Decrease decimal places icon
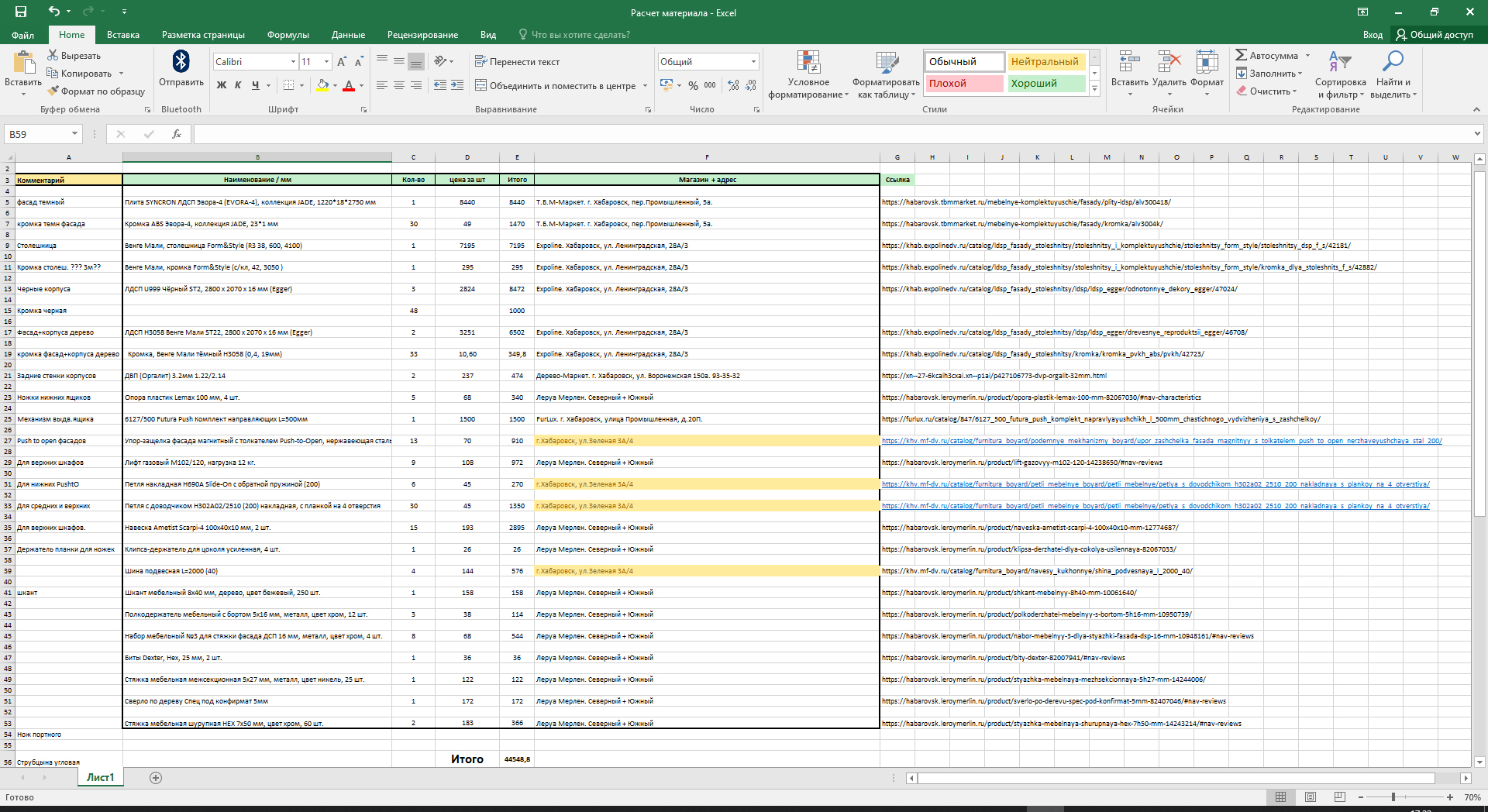1488x812 pixels. click(751, 85)
